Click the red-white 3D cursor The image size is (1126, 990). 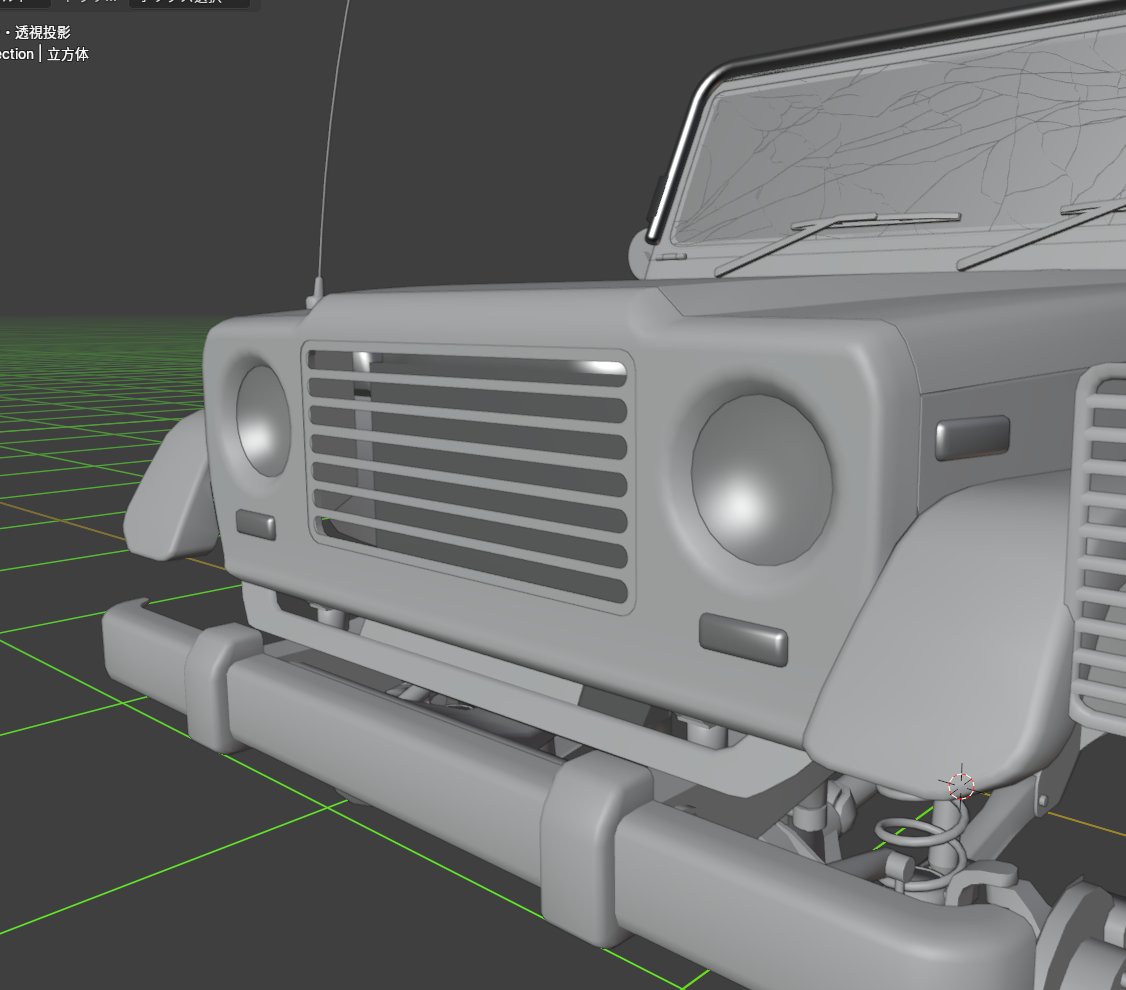tap(961, 785)
